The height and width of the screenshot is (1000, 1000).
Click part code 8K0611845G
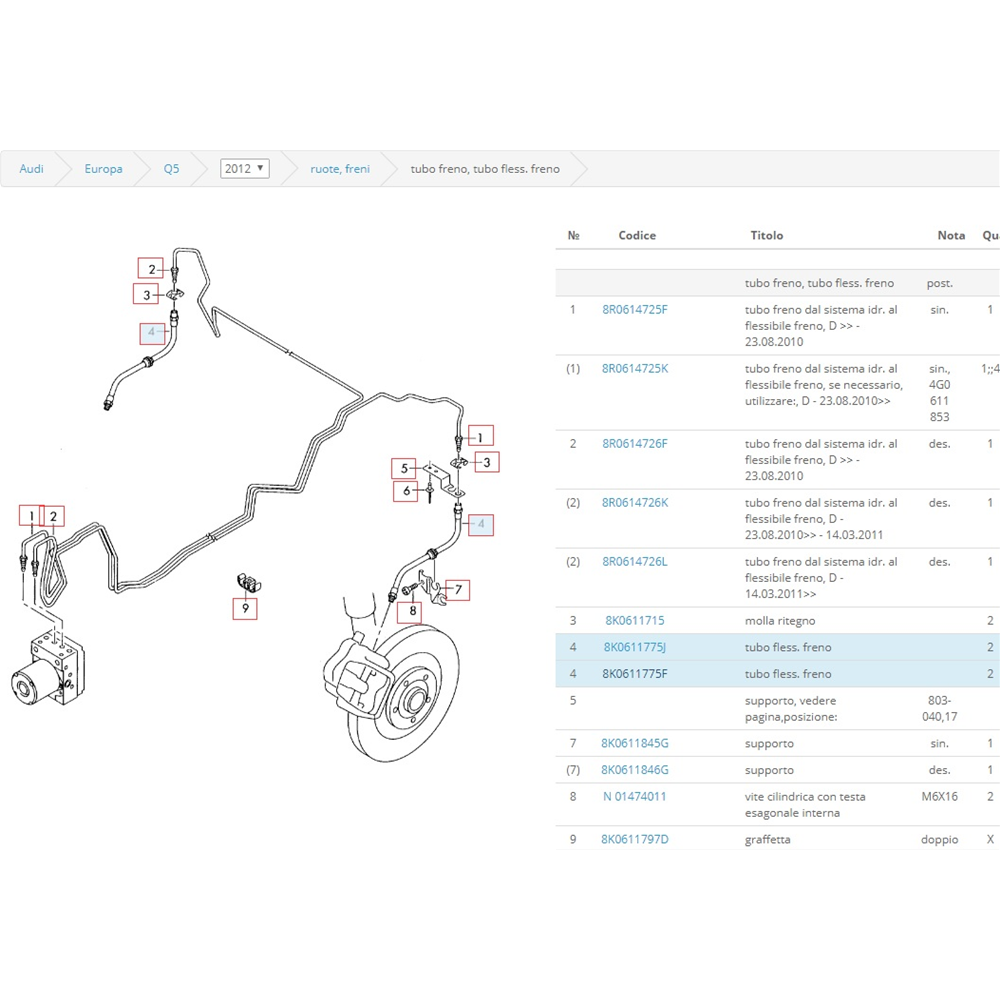click(x=634, y=744)
